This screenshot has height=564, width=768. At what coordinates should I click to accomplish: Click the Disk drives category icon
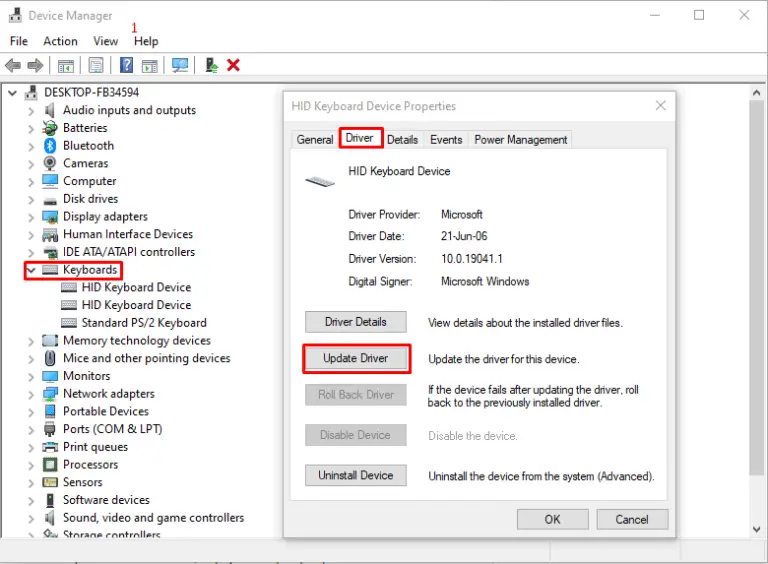pyautogui.click(x=50, y=200)
